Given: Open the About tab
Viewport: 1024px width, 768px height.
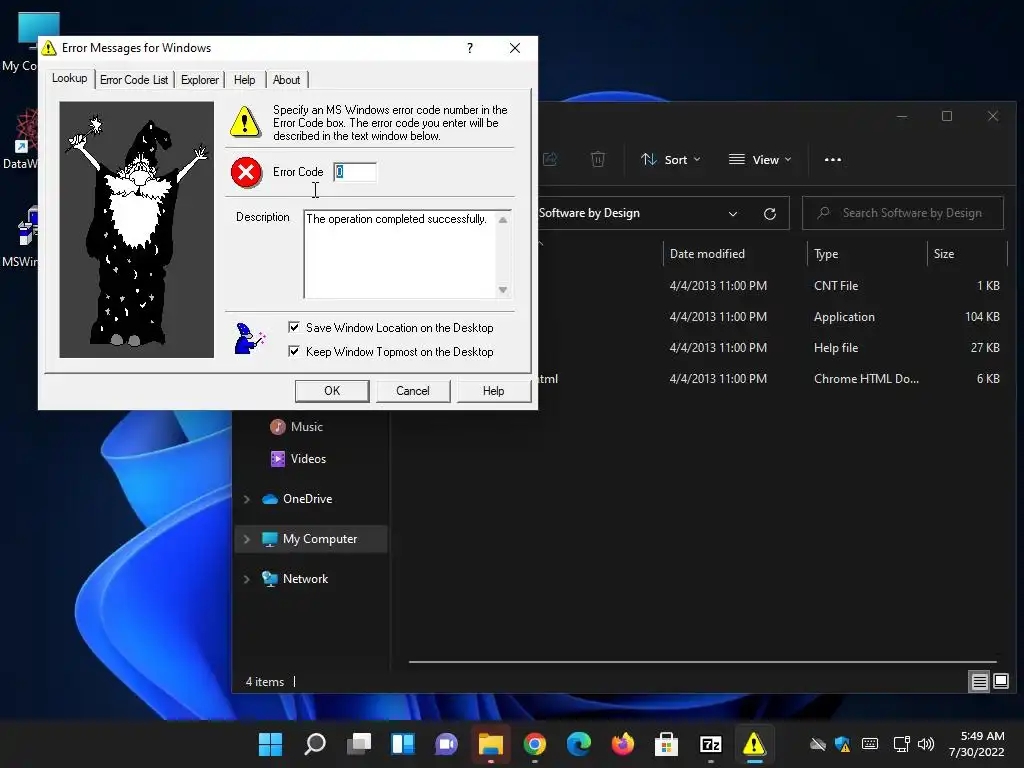Looking at the screenshot, I should point(286,80).
